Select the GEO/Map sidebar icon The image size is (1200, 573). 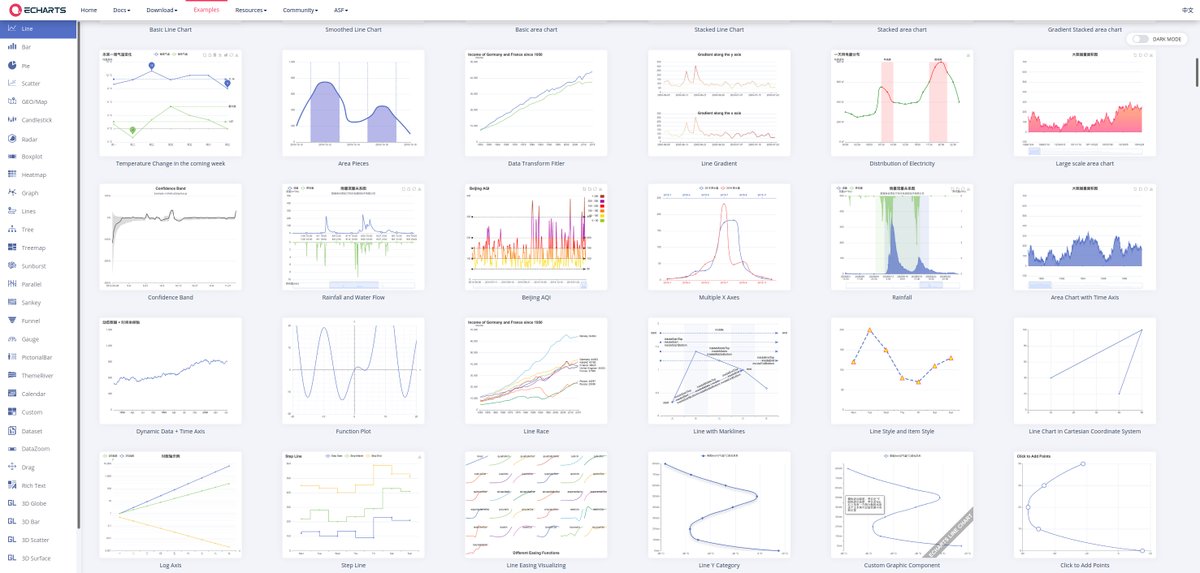[x=10, y=101]
